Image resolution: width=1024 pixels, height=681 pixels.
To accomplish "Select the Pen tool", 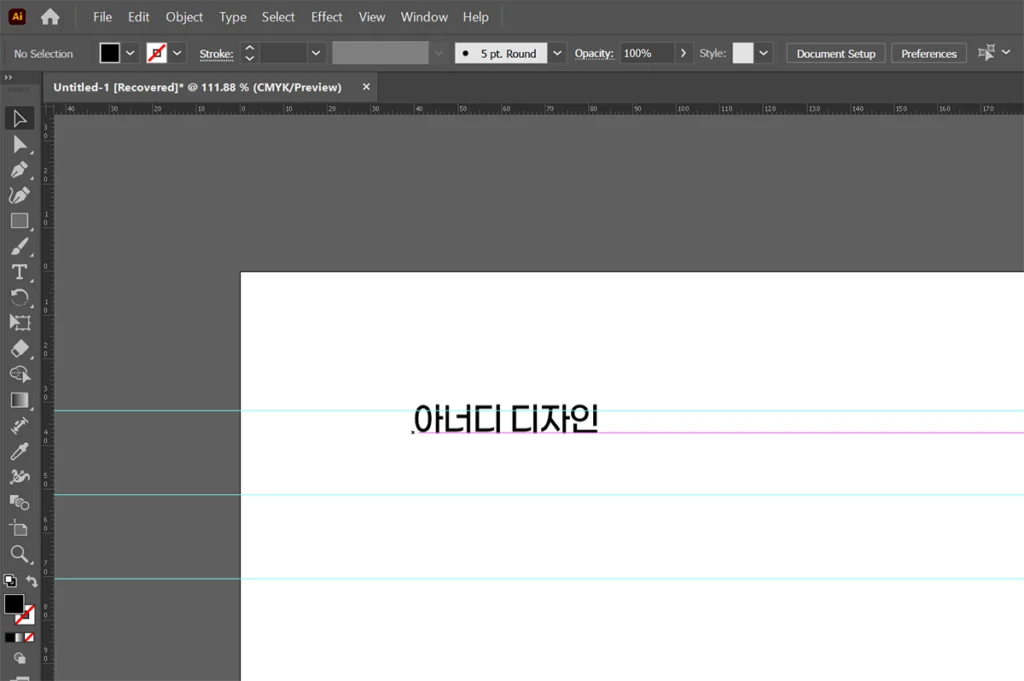I will pos(19,170).
